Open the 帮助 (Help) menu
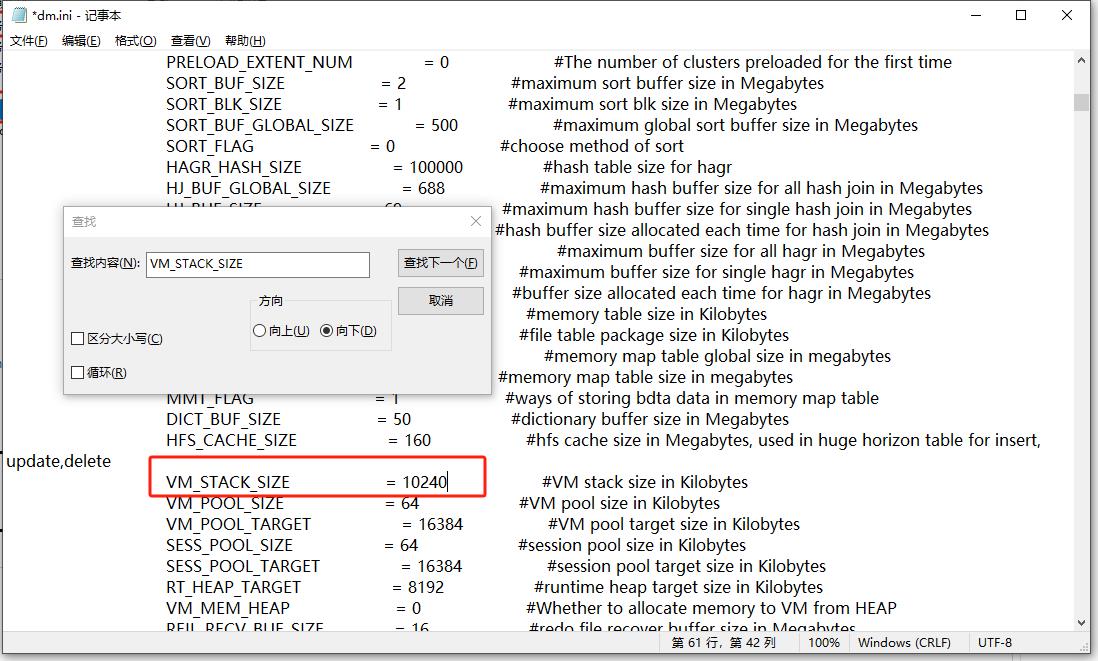The image size is (1098, 661). [245, 40]
